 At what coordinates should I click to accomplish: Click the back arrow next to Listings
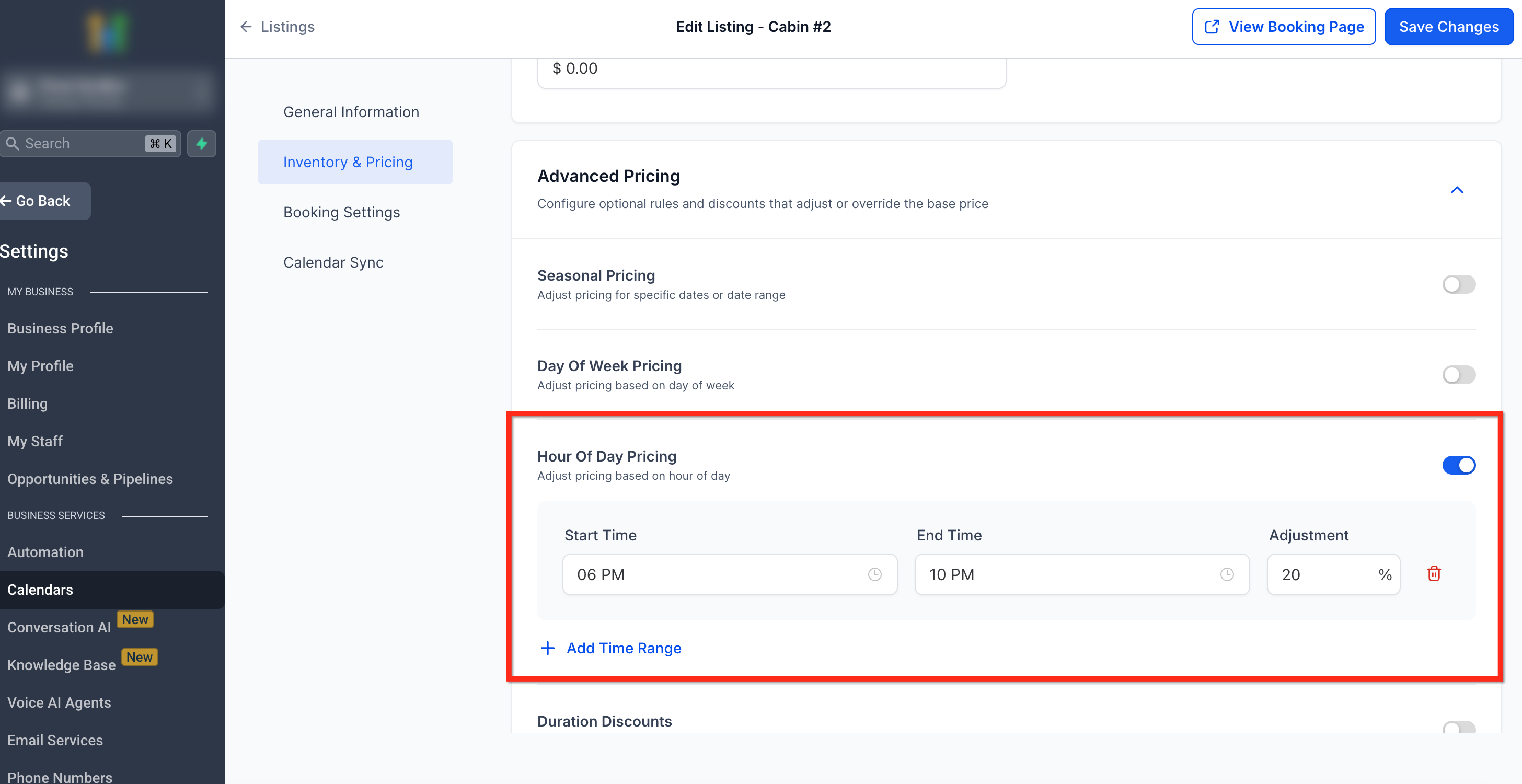coord(246,27)
